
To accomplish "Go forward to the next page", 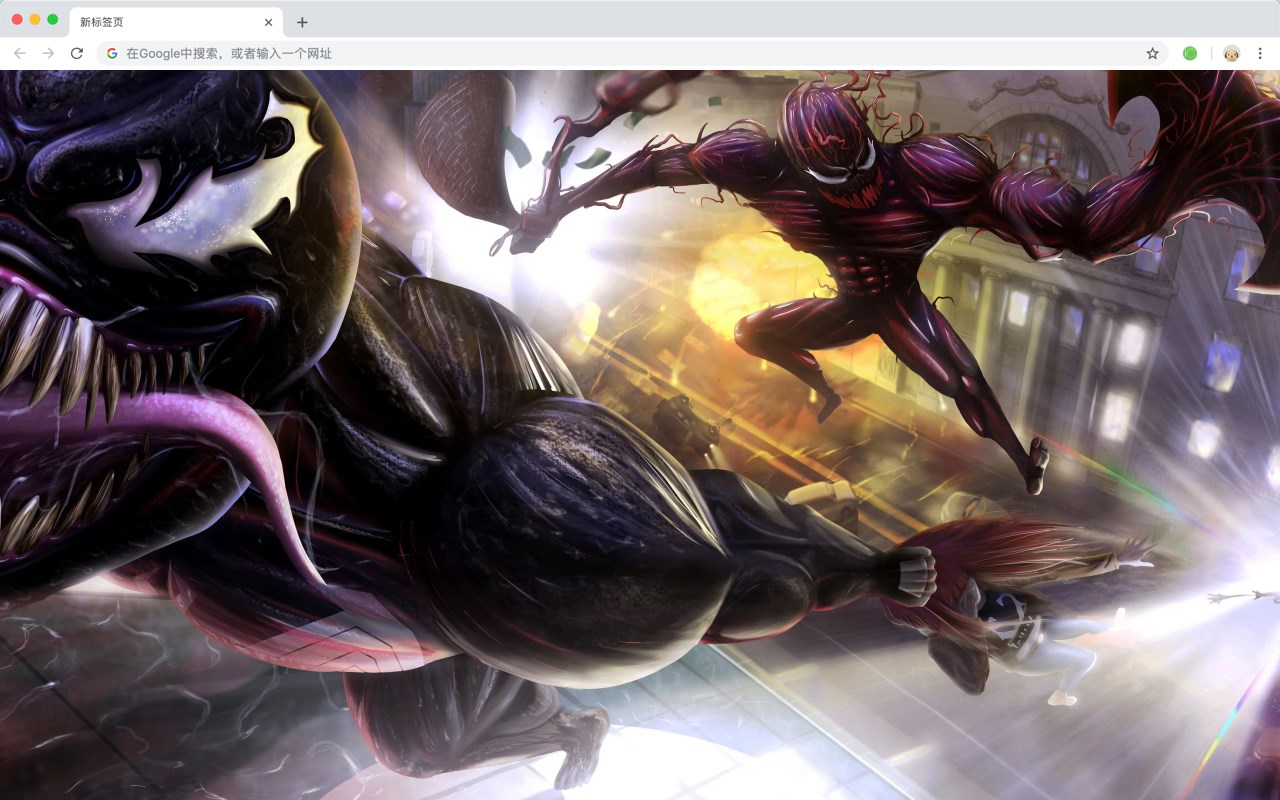I will coord(48,53).
